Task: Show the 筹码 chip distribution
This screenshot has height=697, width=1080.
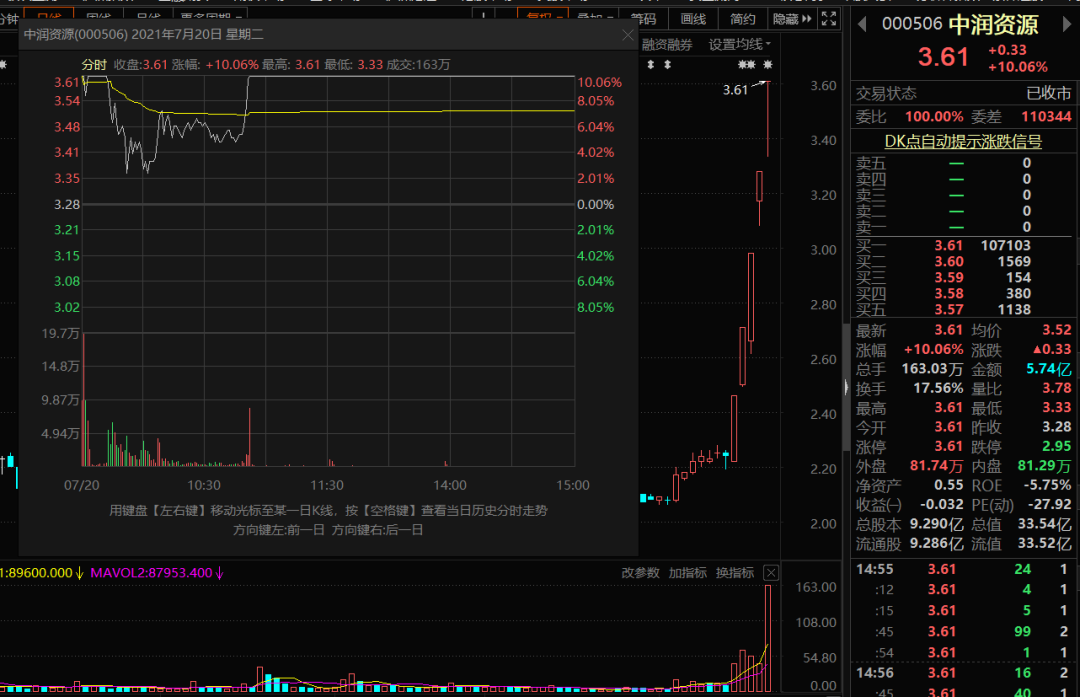Action: 644,19
